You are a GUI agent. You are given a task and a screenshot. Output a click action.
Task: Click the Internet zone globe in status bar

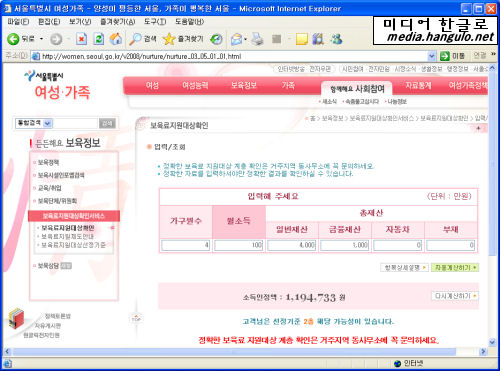point(397,363)
